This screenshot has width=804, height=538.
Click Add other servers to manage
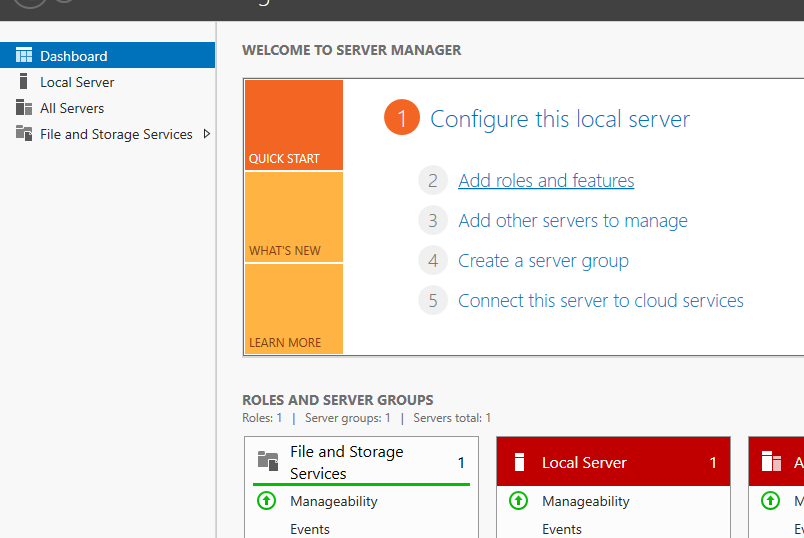[x=572, y=221]
